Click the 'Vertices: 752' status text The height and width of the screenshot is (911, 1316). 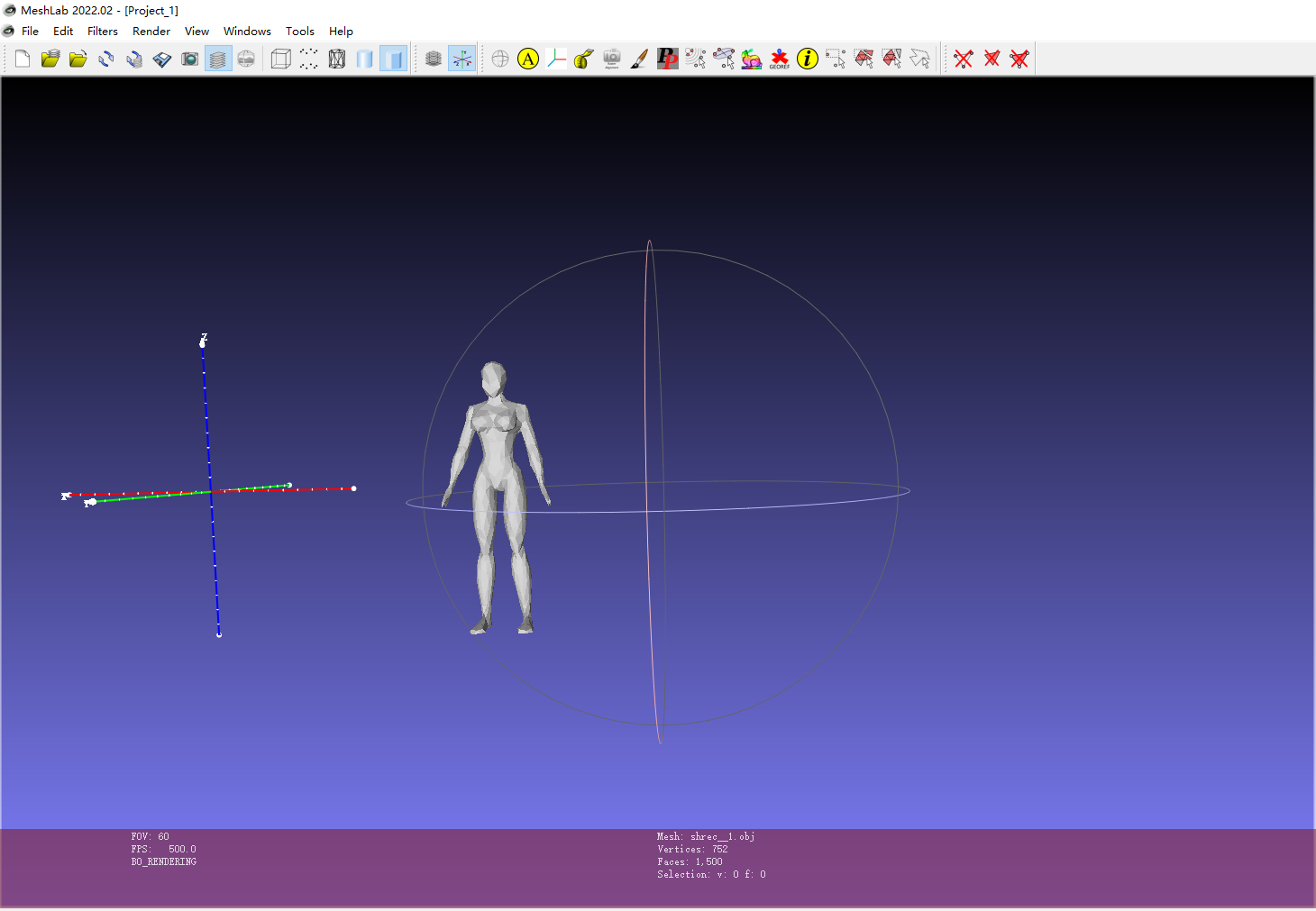(692, 849)
